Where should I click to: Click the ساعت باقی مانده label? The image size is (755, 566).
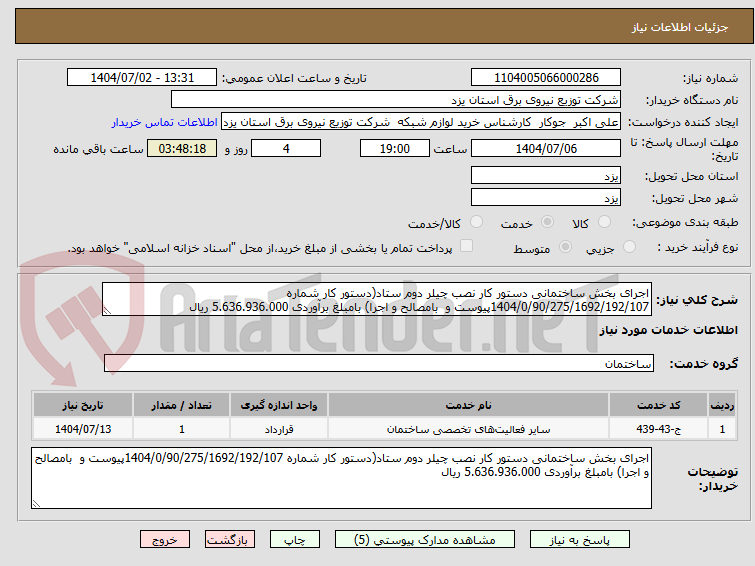[x=98, y=149]
